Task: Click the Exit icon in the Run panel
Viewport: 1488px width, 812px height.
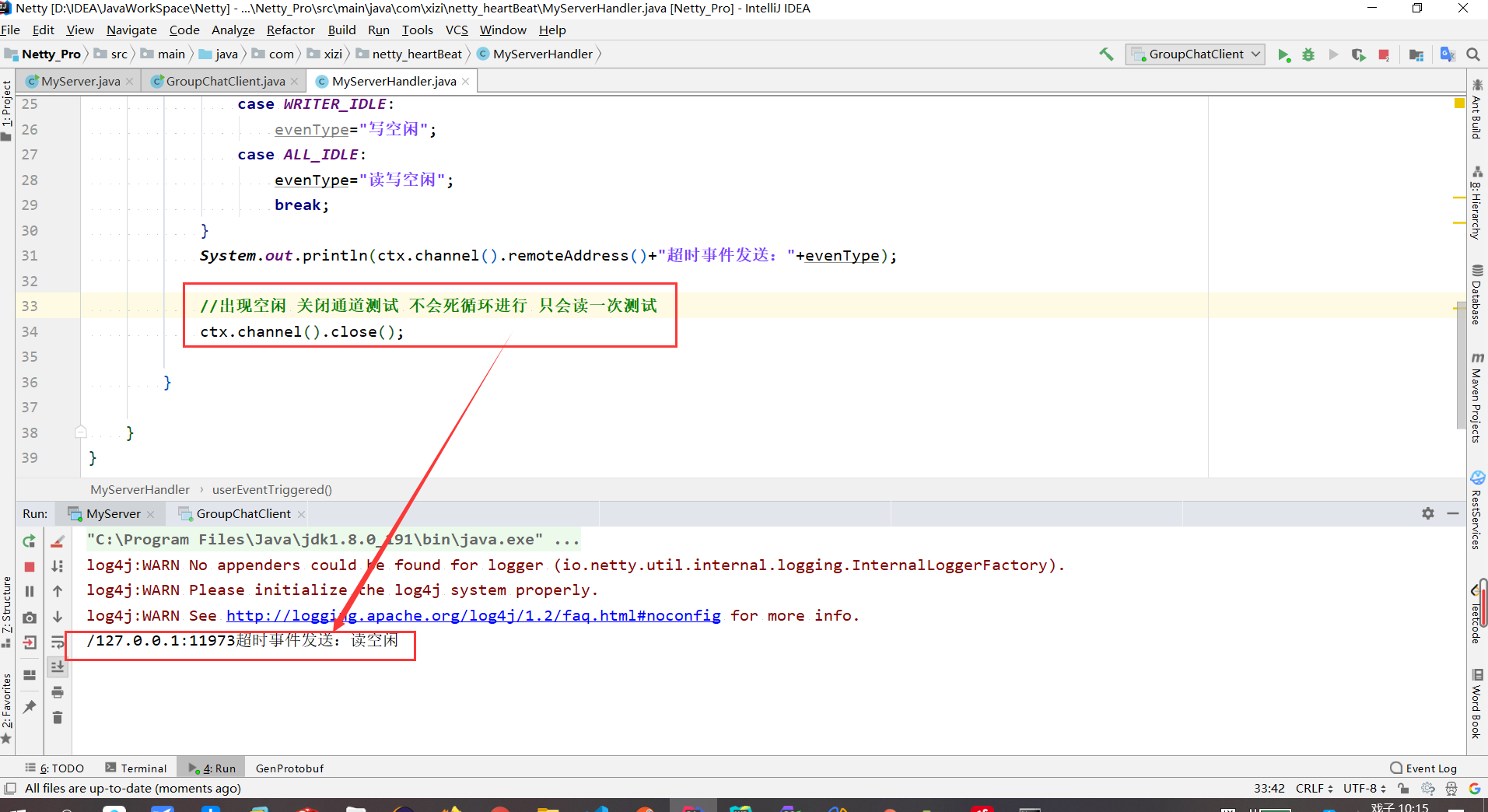Action: click(30, 642)
